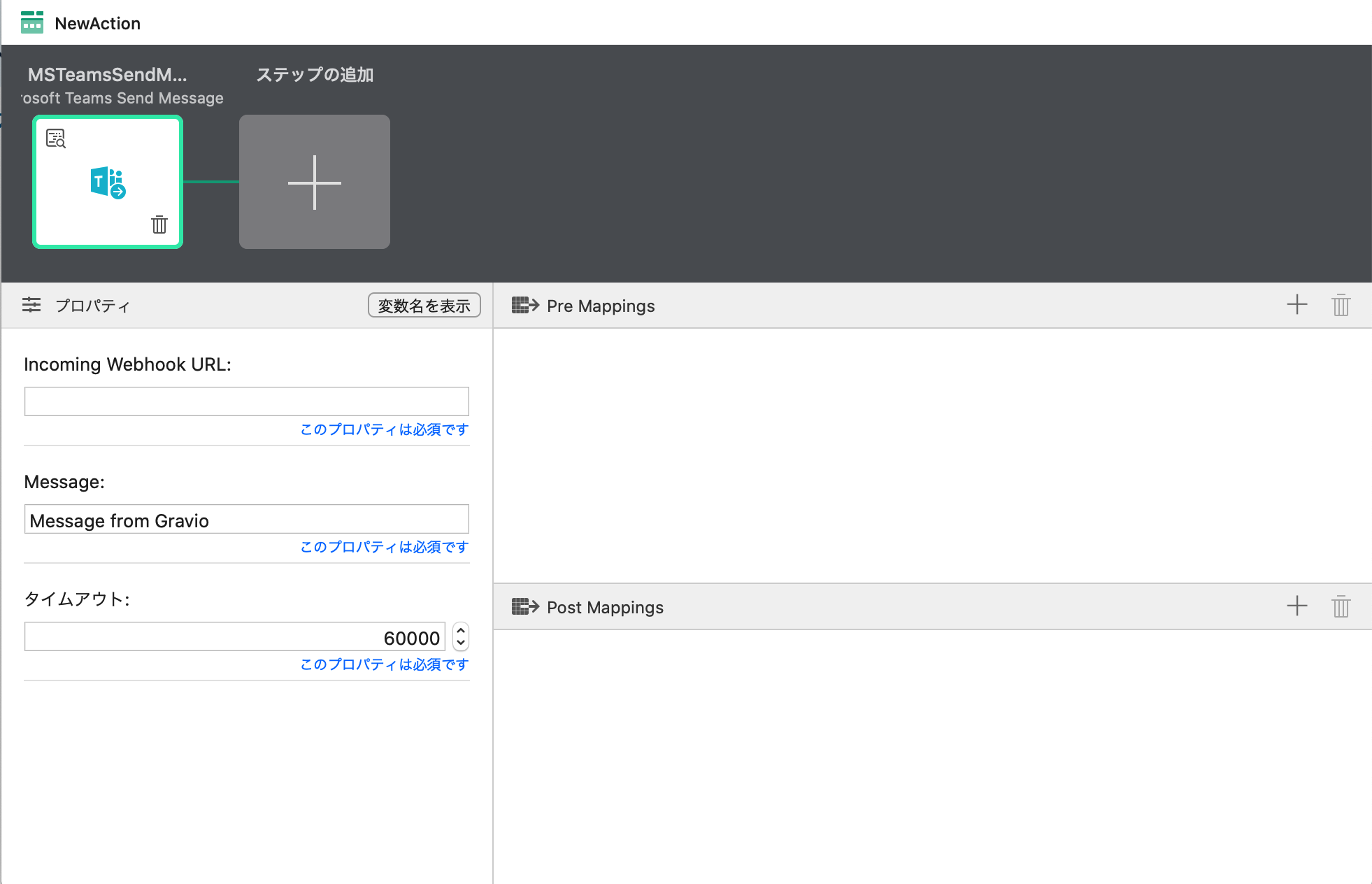Click required-property notice under Webhook URL
Image resolution: width=1372 pixels, height=884 pixels.
[384, 429]
